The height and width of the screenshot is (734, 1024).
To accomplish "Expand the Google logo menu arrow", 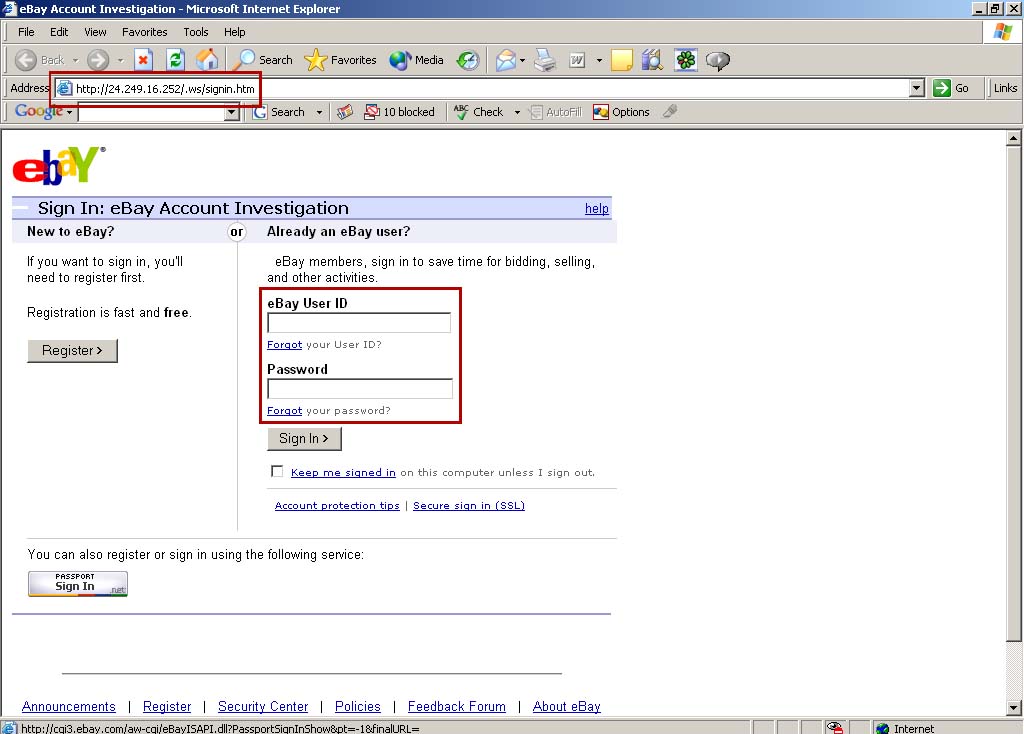I will (69, 112).
